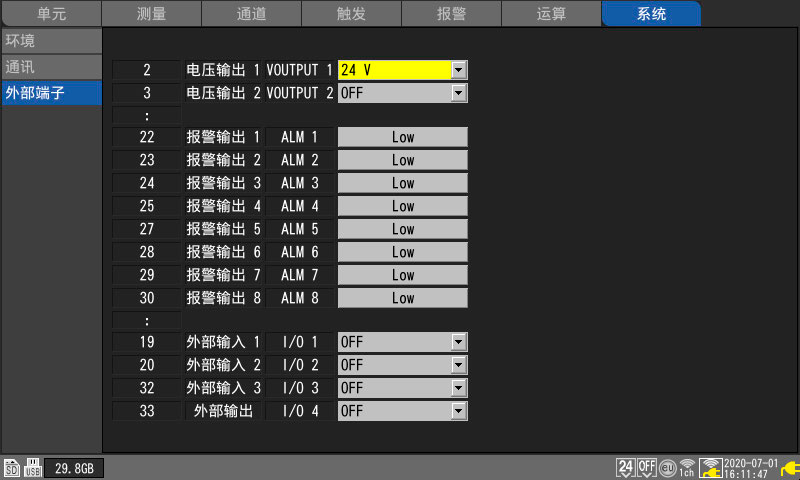Open the VOUTPUT 1 voltage dropdown
The height and width of the screenshot is (480, 800).
coord(402,70)
